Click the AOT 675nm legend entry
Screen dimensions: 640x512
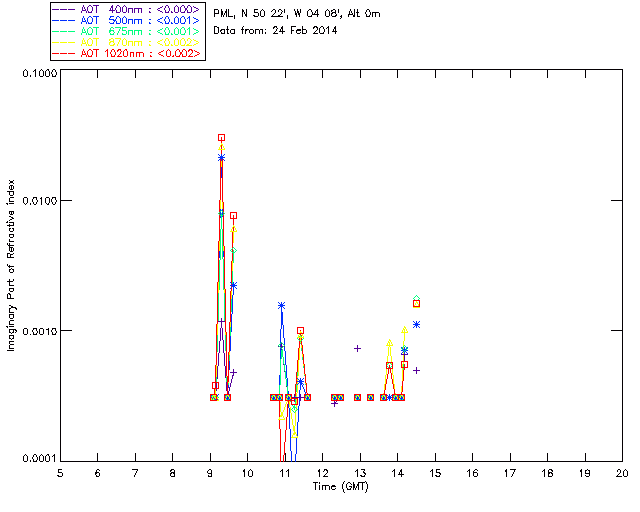pyautogui.click(x=126, y=31)
